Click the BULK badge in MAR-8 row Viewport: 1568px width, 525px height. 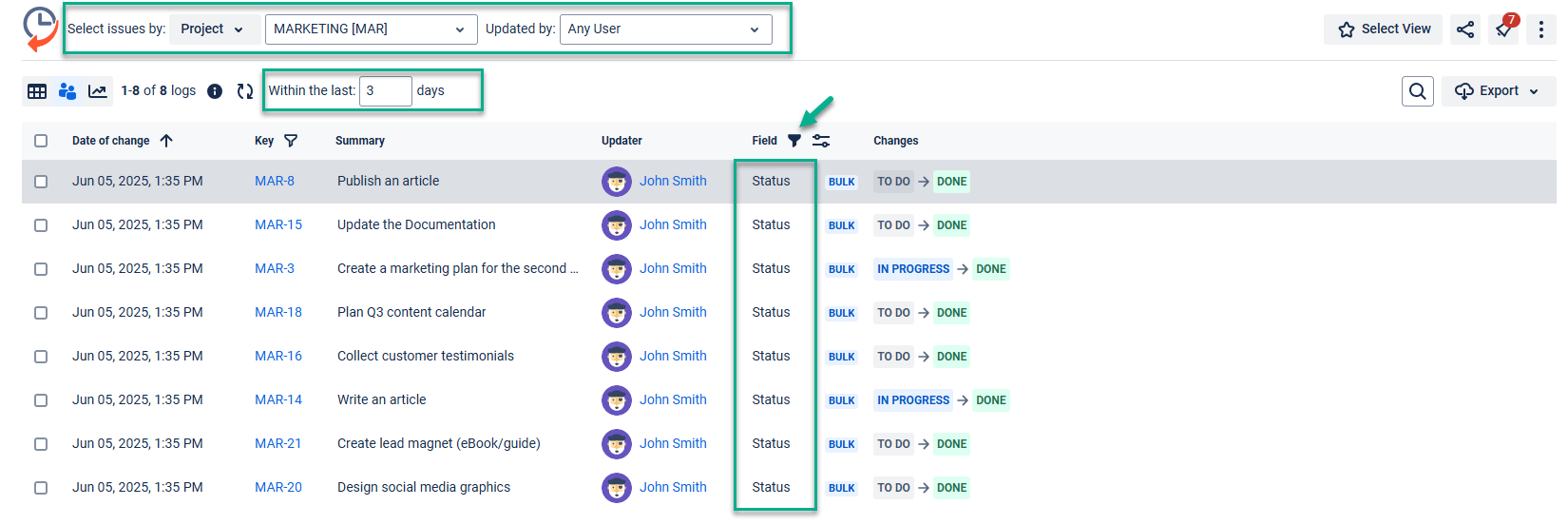click(842, 182)
